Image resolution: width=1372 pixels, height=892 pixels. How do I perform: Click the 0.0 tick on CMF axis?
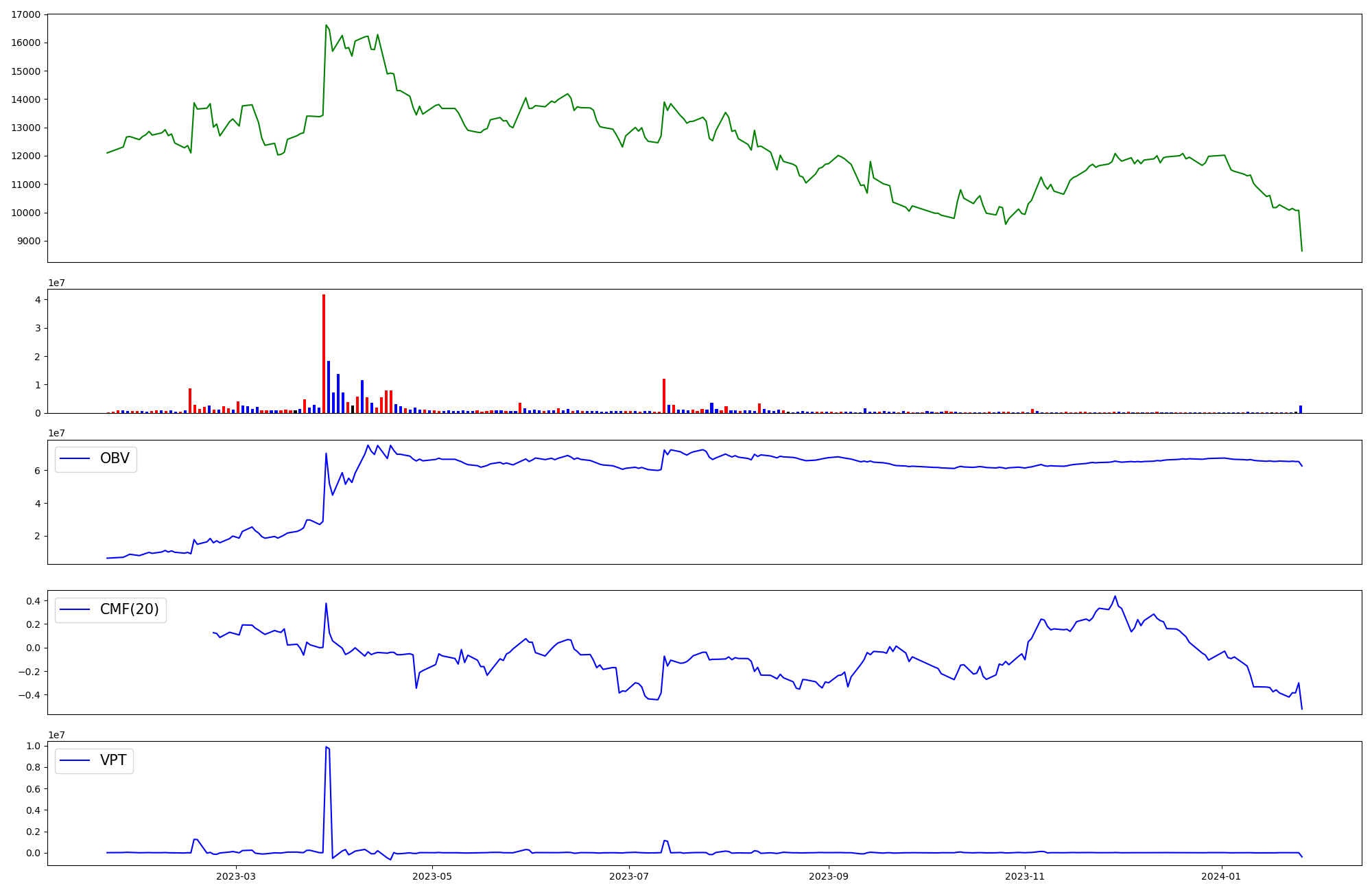[32, 648]
